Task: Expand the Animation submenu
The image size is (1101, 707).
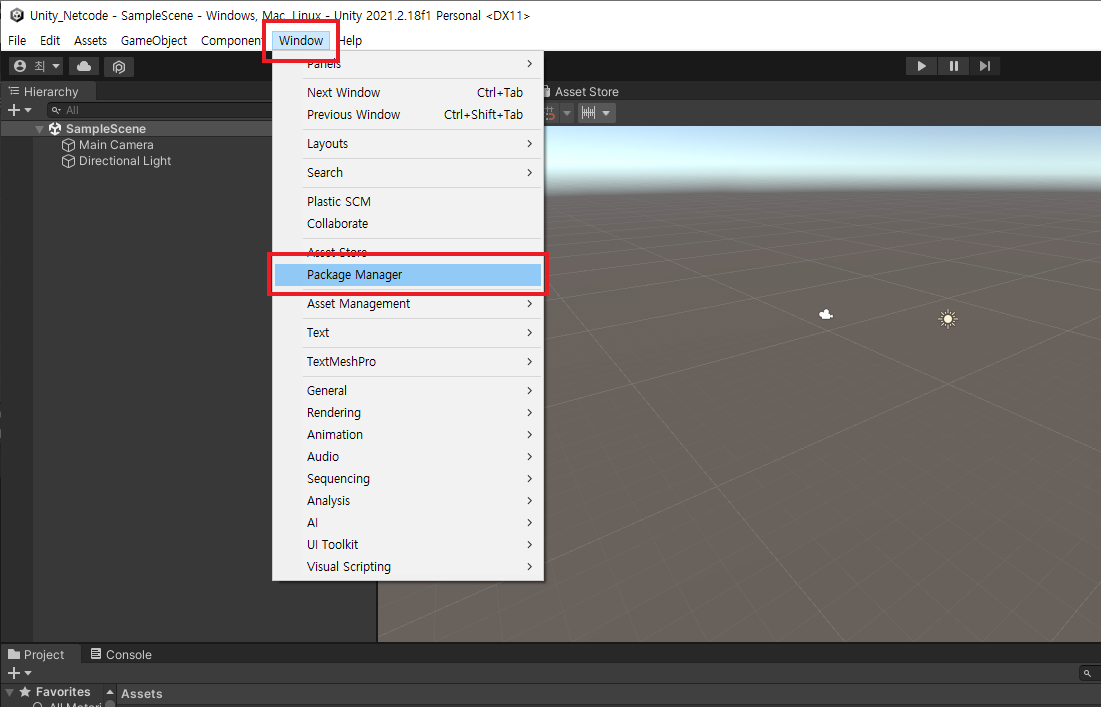Action: pyautogui.click(x=408, y=435)
